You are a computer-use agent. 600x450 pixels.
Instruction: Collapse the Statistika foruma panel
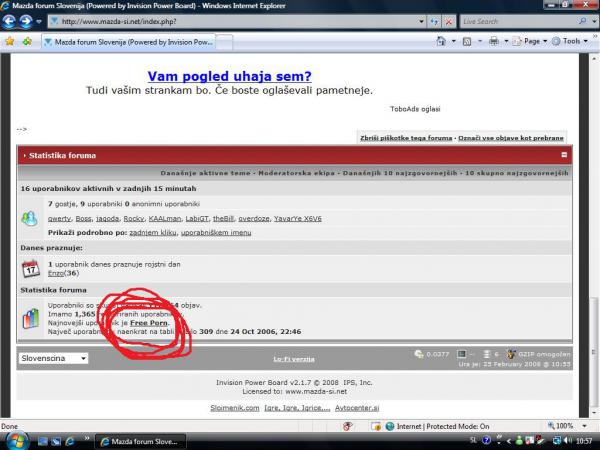(x=564, y=155)
